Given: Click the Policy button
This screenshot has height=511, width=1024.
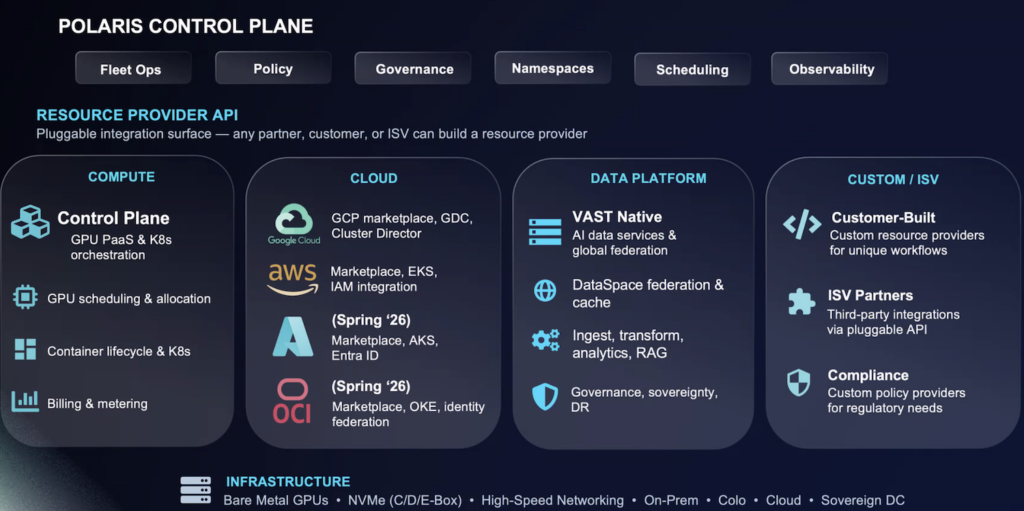Looking at the screenshot, I should 273,68.
